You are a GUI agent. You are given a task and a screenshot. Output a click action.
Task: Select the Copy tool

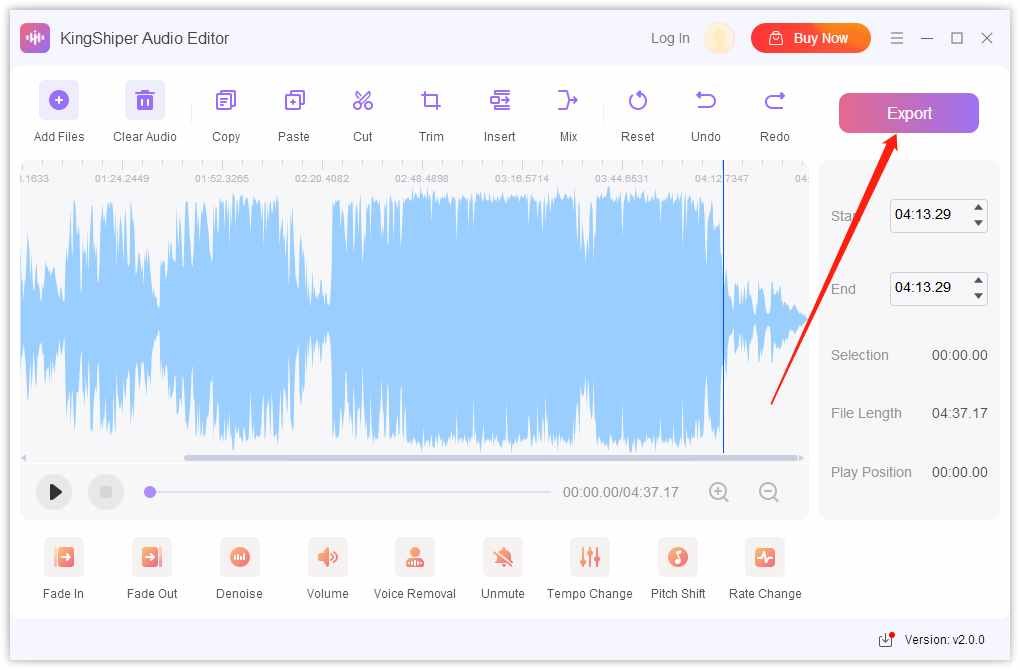click(226, 101)
